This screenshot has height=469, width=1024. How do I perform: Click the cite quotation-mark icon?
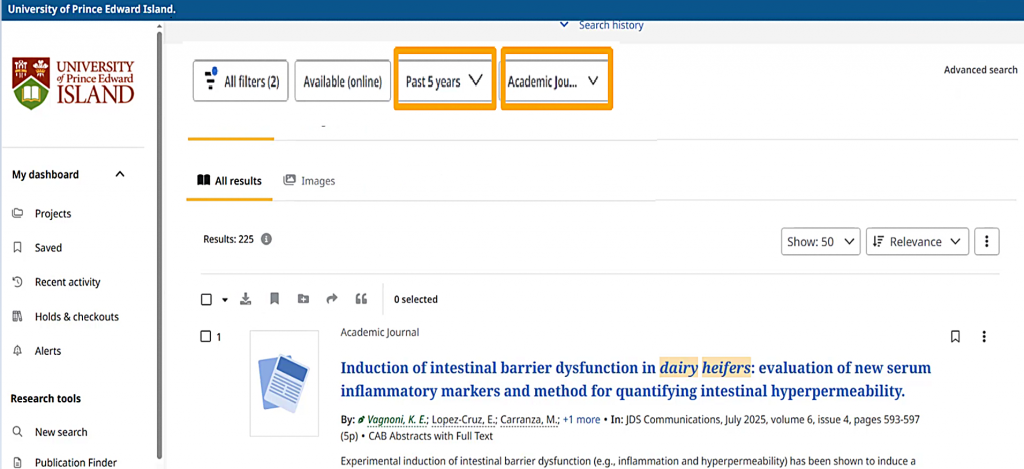pos(361,299)
